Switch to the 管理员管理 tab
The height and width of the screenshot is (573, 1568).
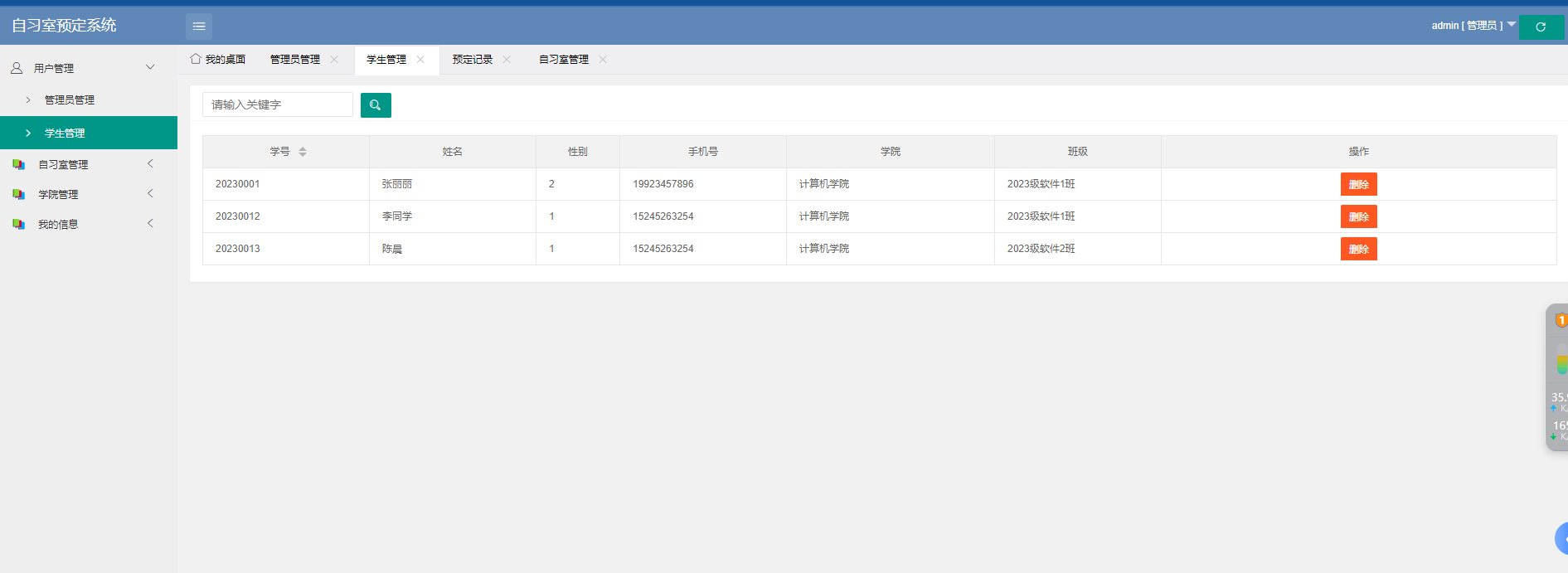click(x=295, y=60)
